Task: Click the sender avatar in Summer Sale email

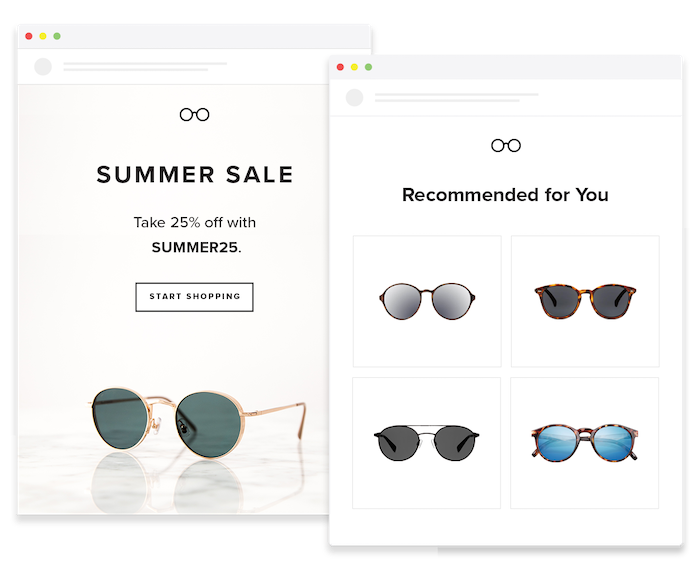Action: pos(43,67)
